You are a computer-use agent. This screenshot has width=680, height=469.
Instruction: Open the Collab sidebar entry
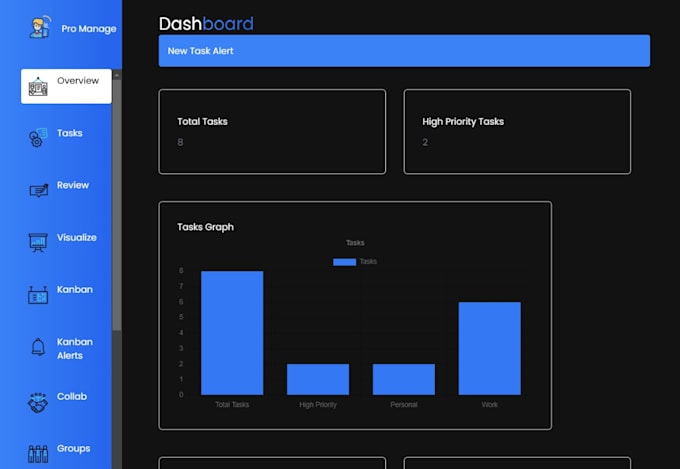(72, 396)
